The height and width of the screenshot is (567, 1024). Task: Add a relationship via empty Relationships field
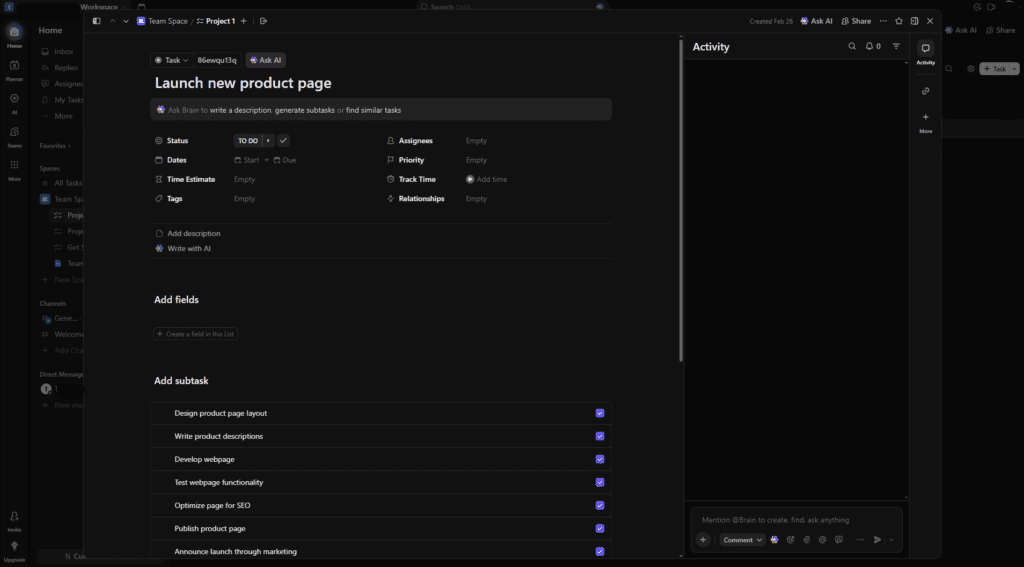(x=476, y=199)
